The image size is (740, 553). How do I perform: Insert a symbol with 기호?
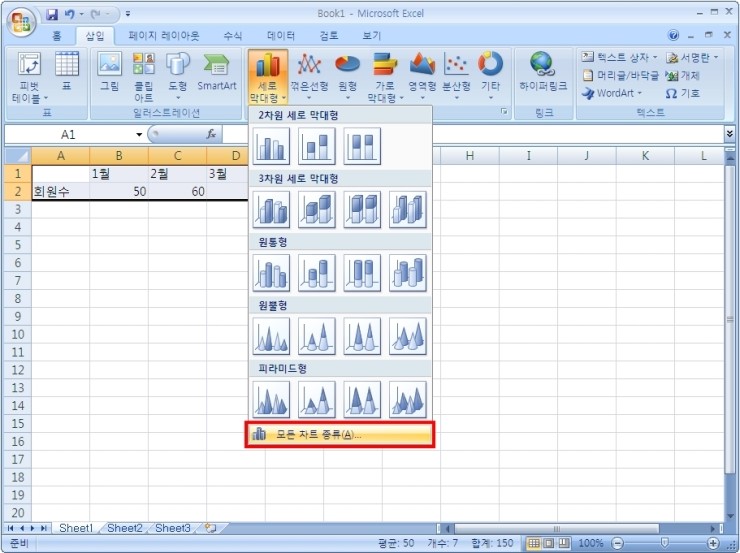click(x=682, y=93)
